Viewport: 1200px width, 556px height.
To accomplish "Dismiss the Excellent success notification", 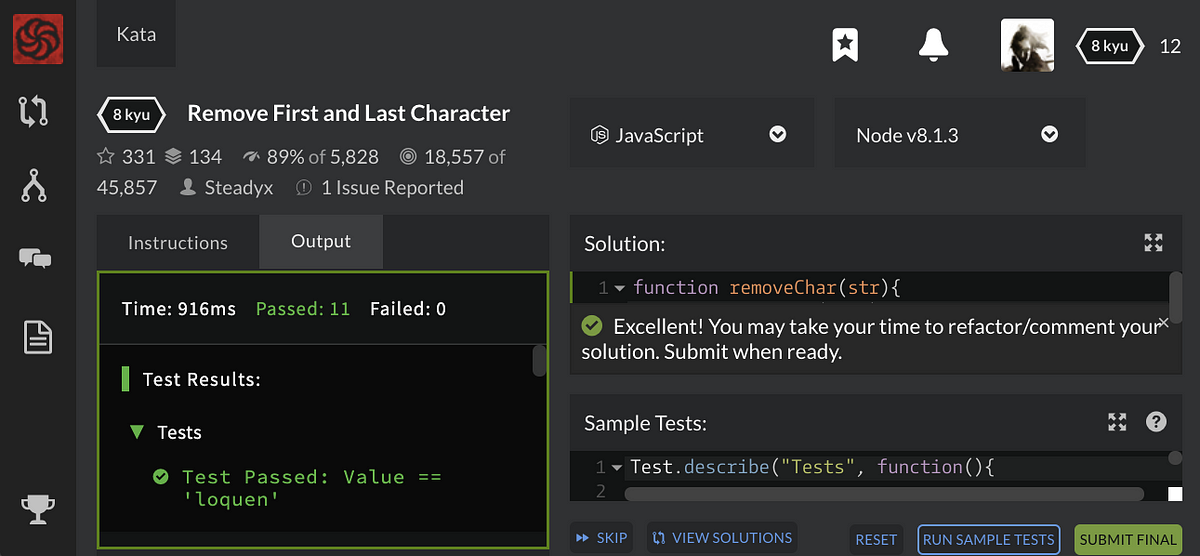I will (x=1163, y=323).
